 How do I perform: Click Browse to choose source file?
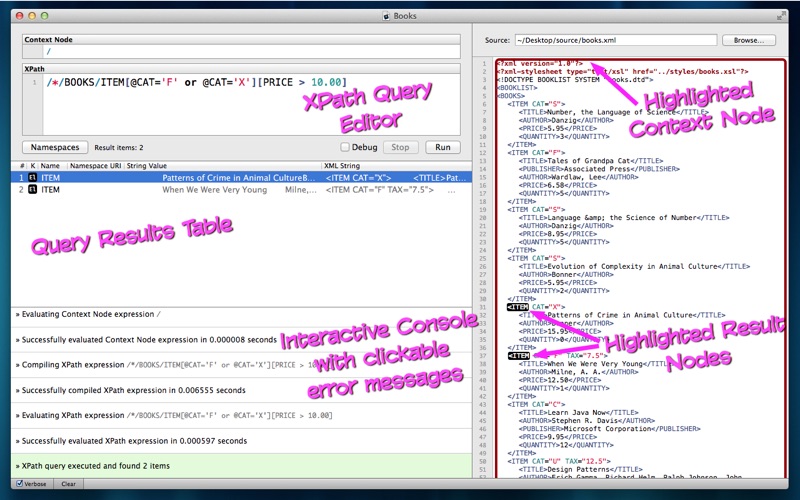(748, 40)
